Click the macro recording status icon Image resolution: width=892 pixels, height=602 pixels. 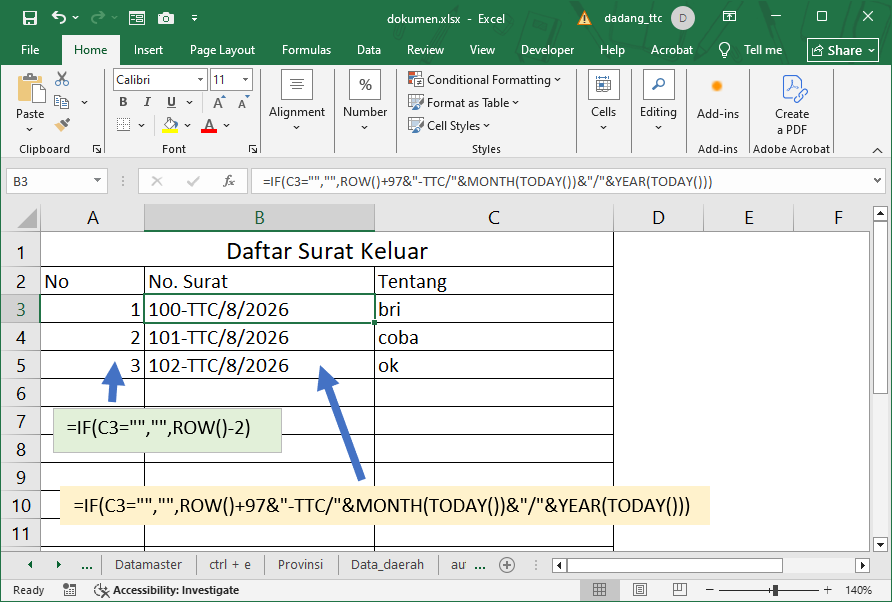coord(69,590)
